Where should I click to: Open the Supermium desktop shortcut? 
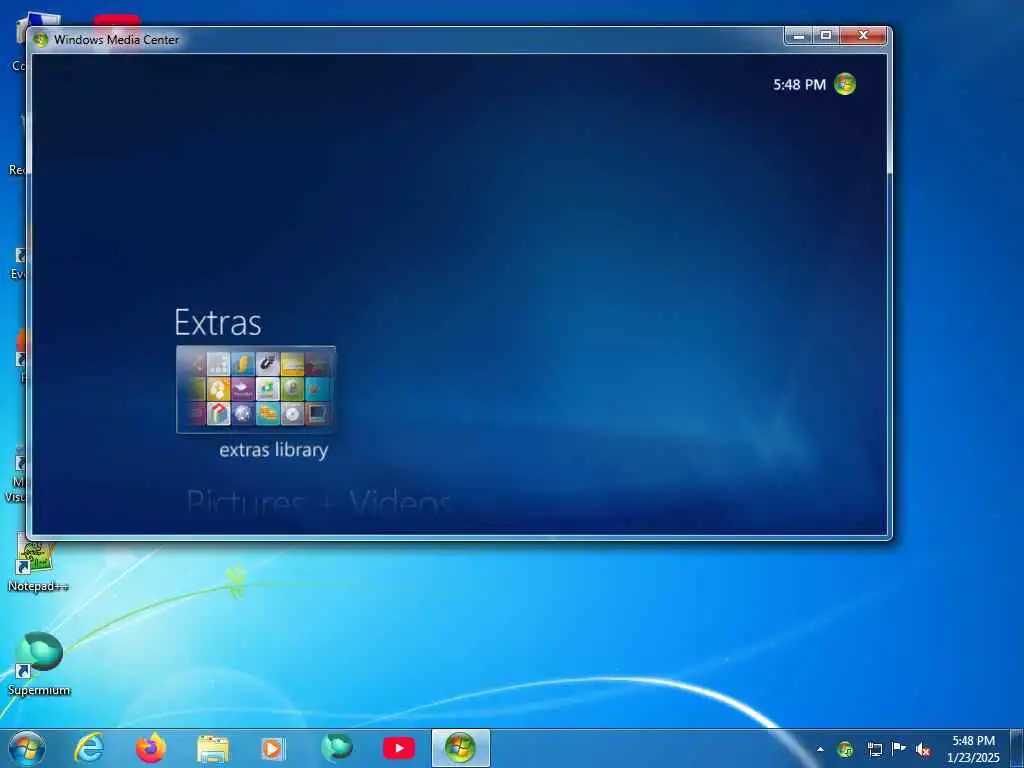click(x=39, y=664)
